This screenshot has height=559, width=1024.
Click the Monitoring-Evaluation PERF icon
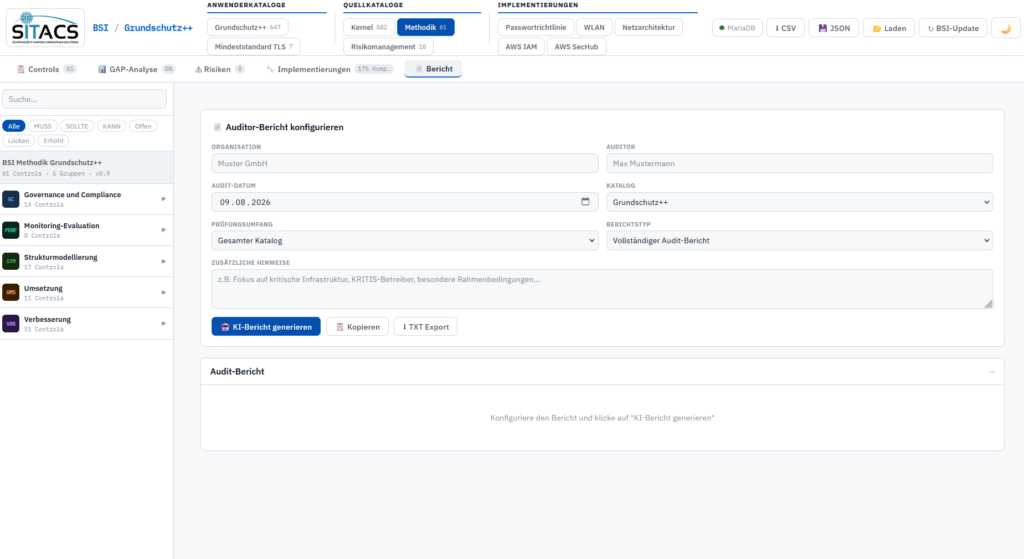(11, 230)
